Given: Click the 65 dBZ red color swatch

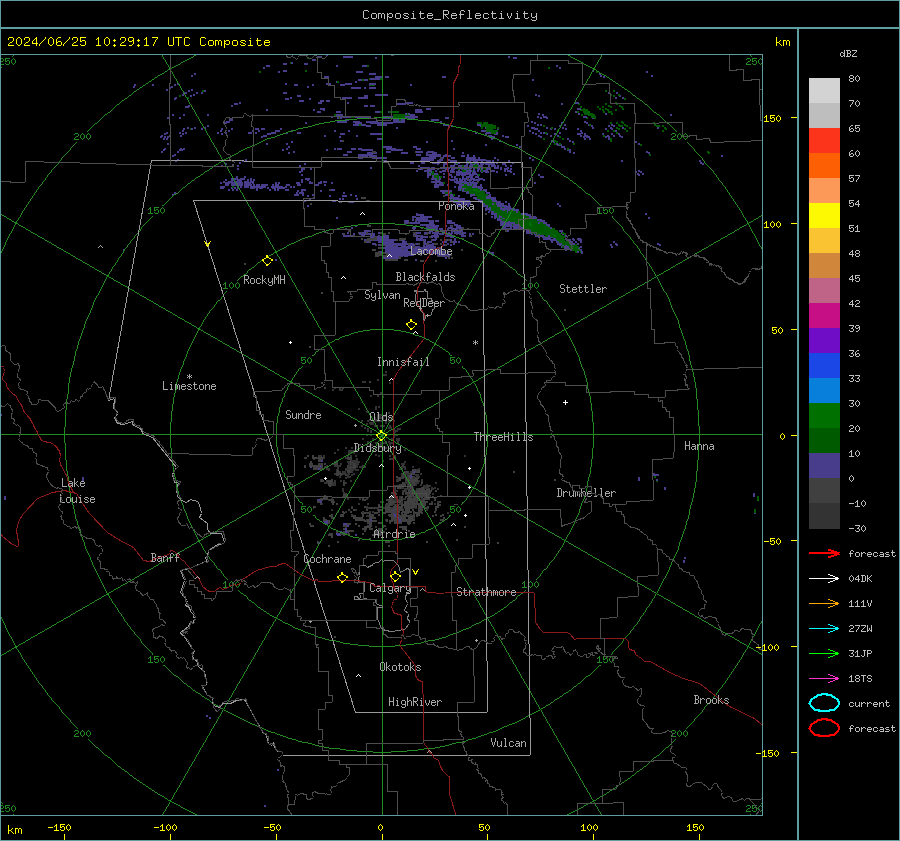Looking at the screenshot, I should (x=824, y=140).
